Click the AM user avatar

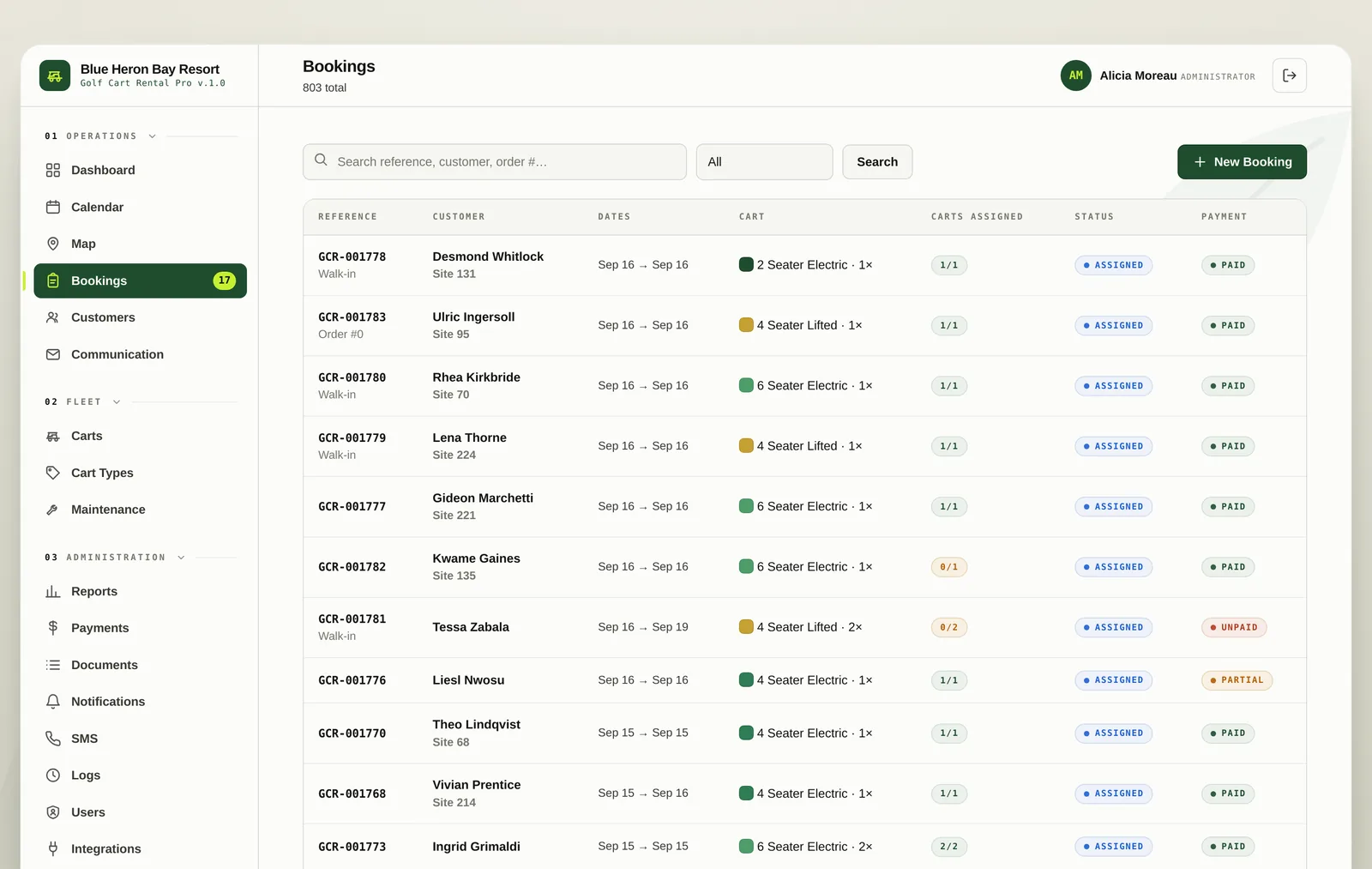pos(1076,75)
